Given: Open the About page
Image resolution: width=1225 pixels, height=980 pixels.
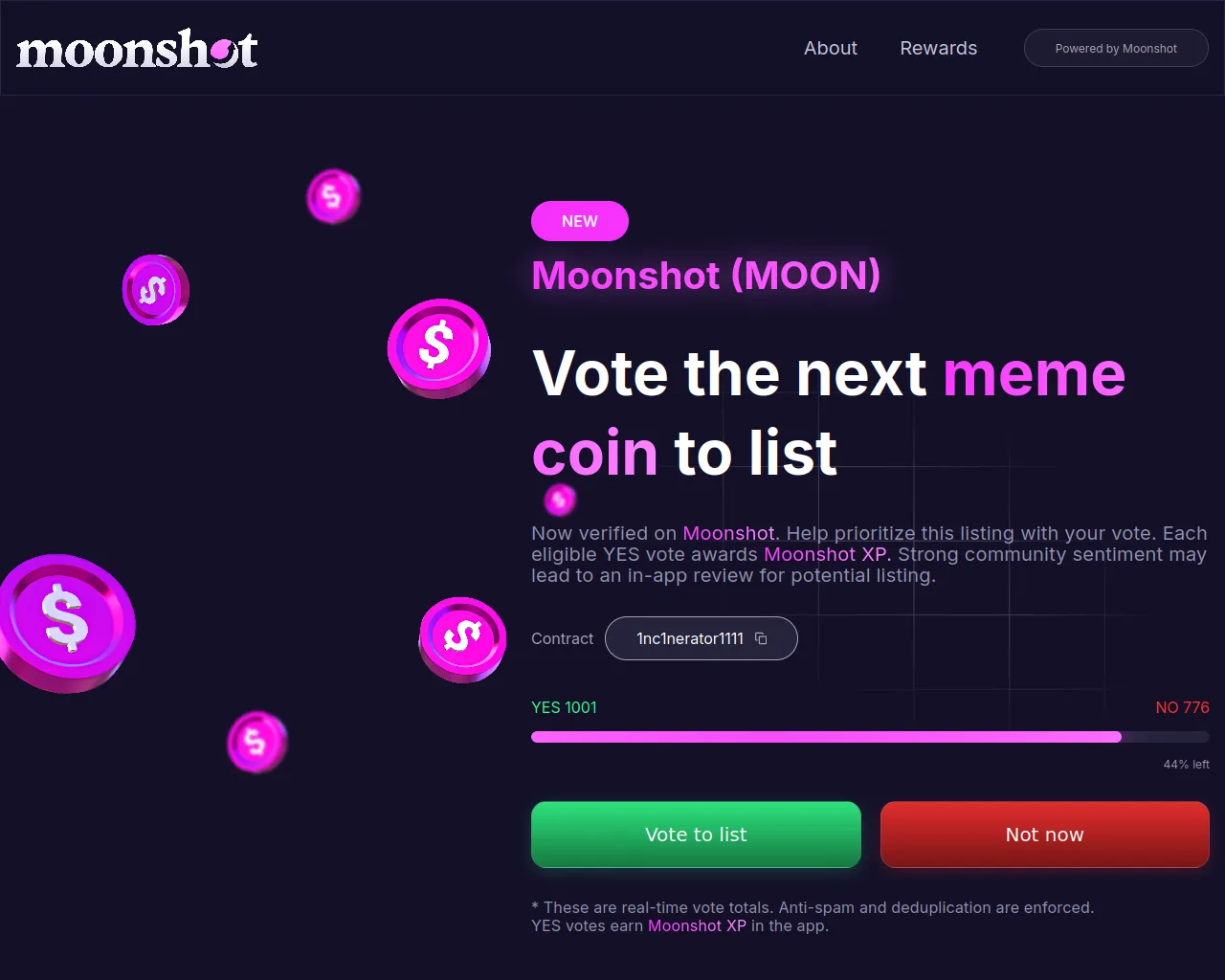Looking at the screenshot, I should pos(830,48).
